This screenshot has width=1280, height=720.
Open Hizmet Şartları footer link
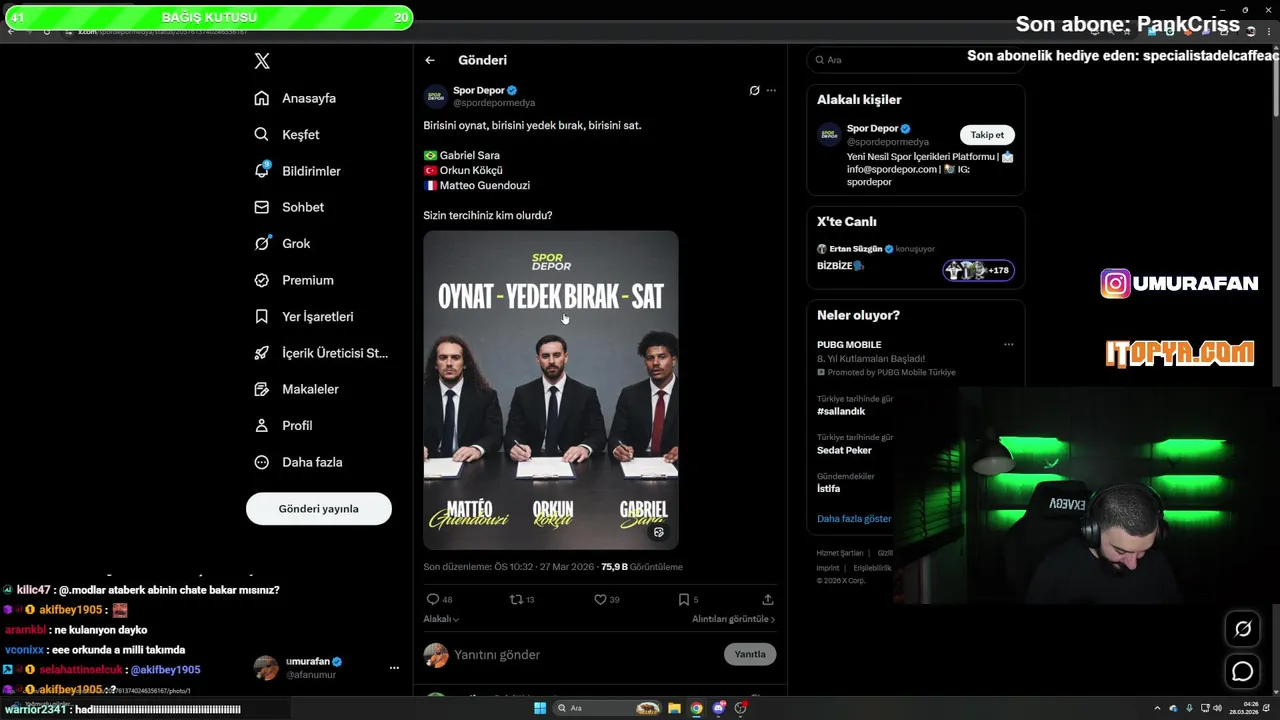(x=840, y=553)
